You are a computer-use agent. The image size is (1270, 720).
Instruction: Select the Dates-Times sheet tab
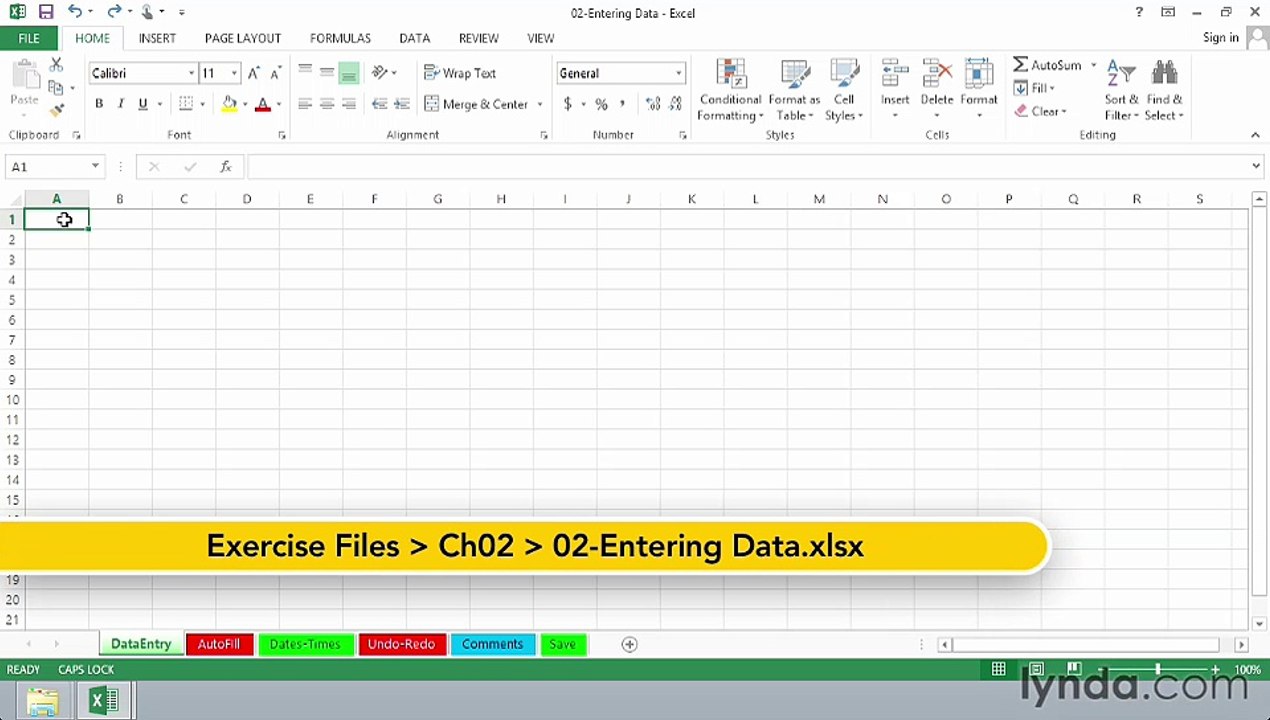pyautogui.click(x=305, y=644)
